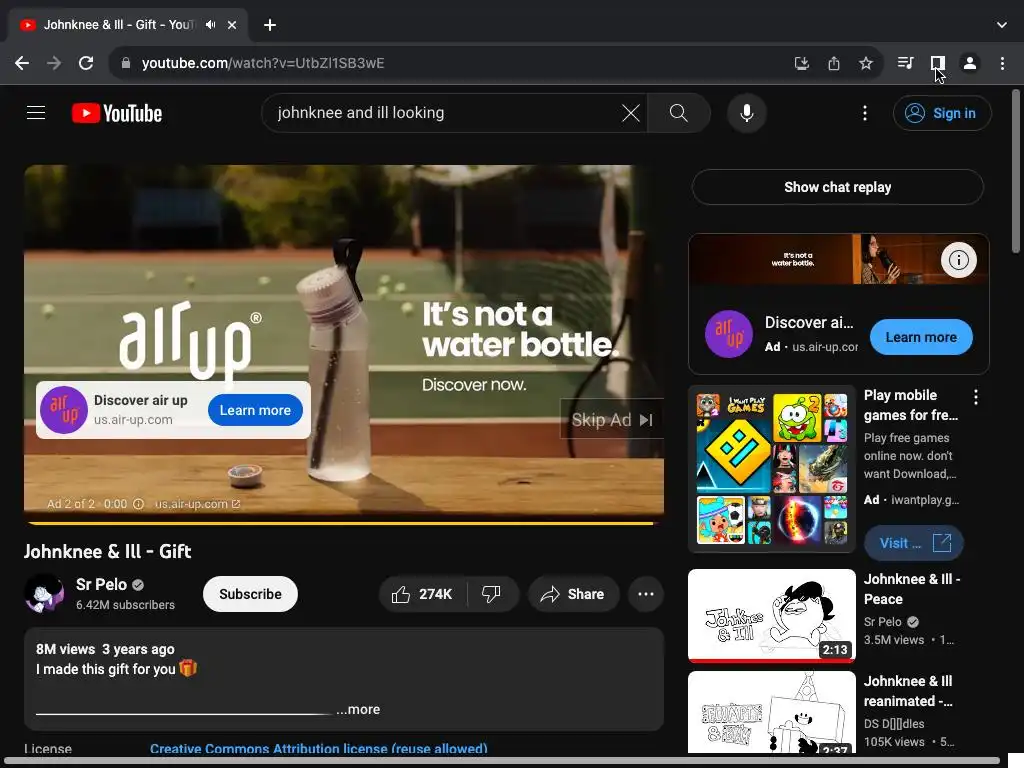Open media controls icon in toolbar
Image resolution: width=1024 pixels, height=768 pixels.
click(x=905, y=63)
